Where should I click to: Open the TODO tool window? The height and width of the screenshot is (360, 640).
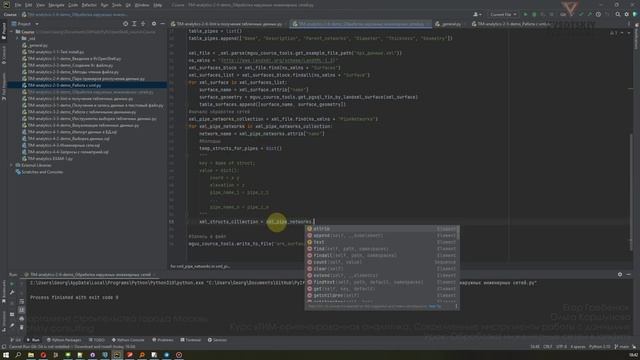pos(97,340)
